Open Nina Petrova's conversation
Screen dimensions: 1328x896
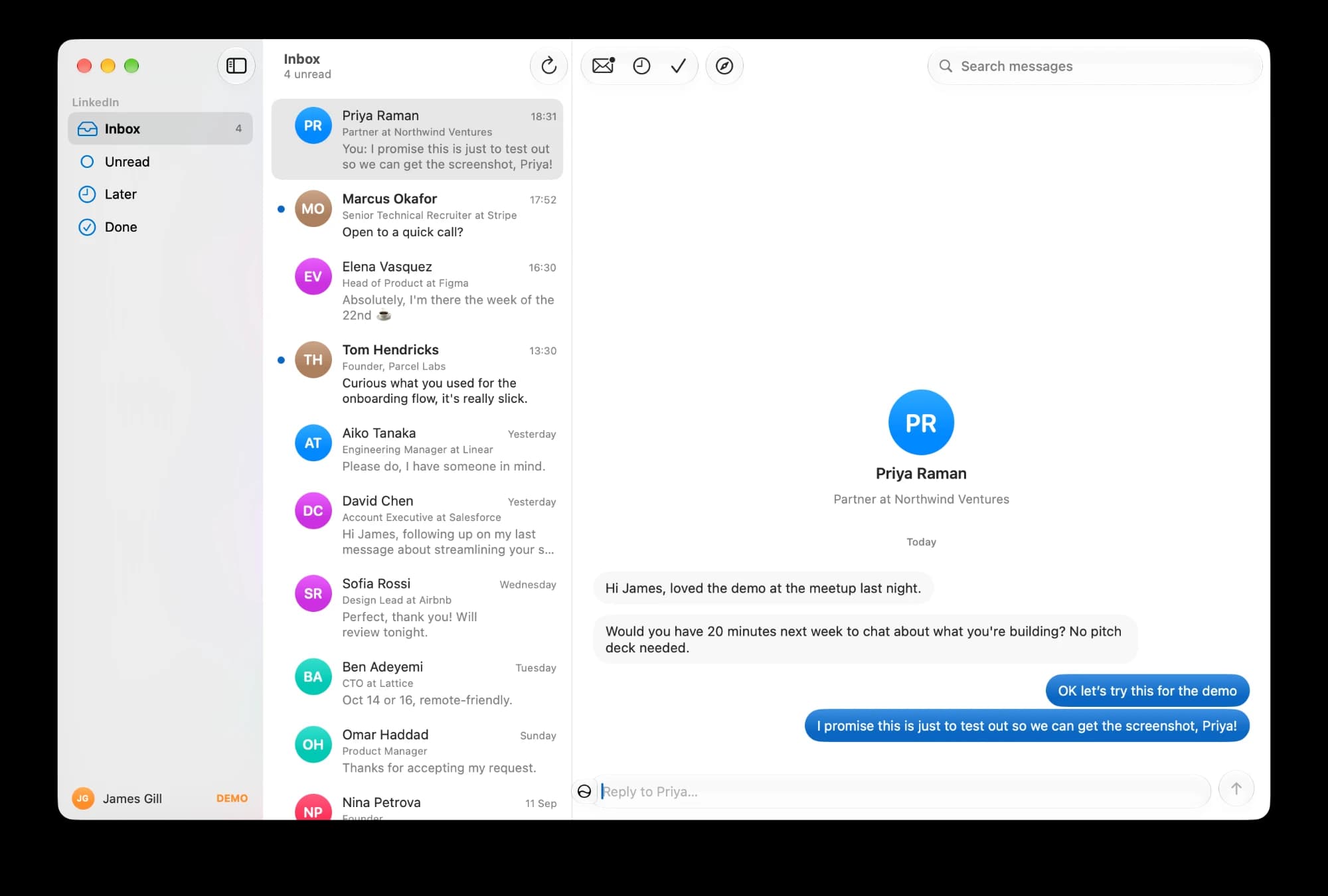(417, 804)
